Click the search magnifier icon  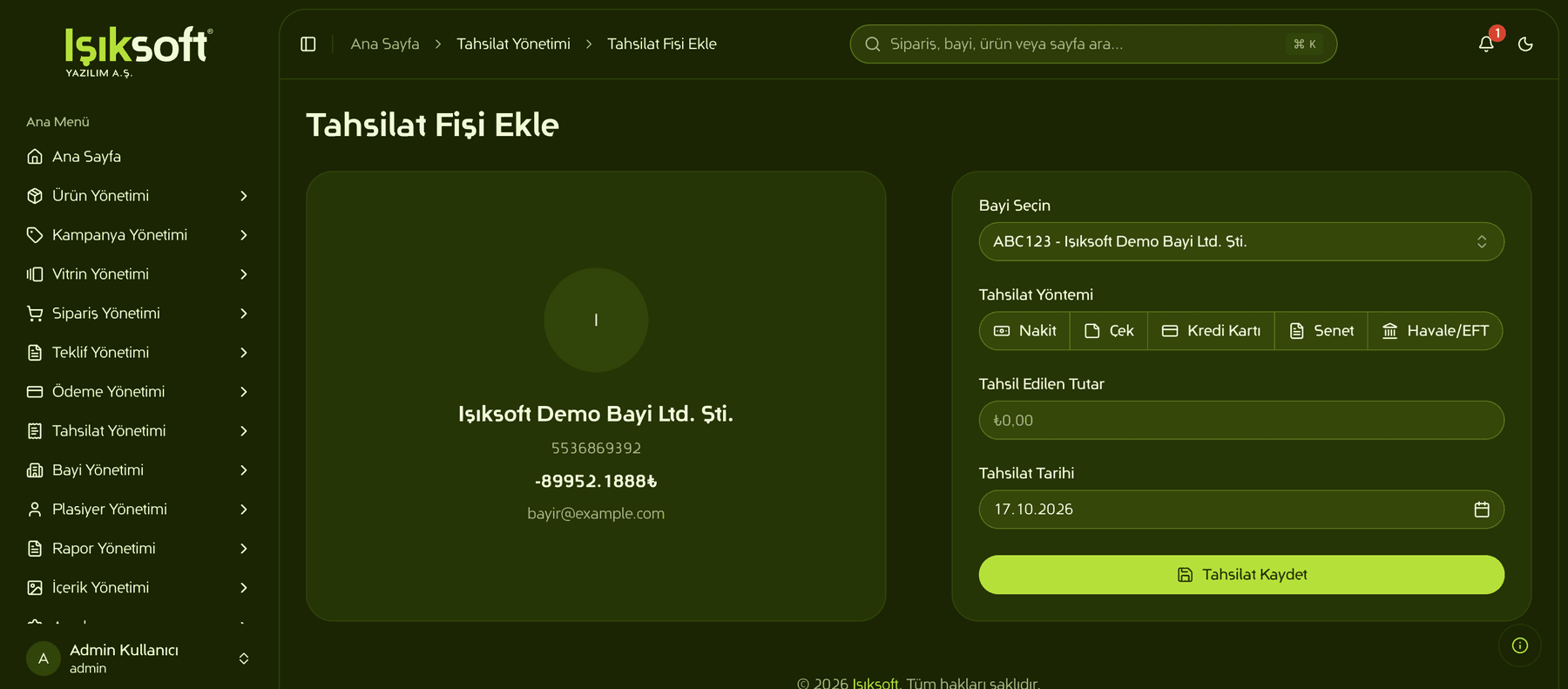[x=872, y=44]
